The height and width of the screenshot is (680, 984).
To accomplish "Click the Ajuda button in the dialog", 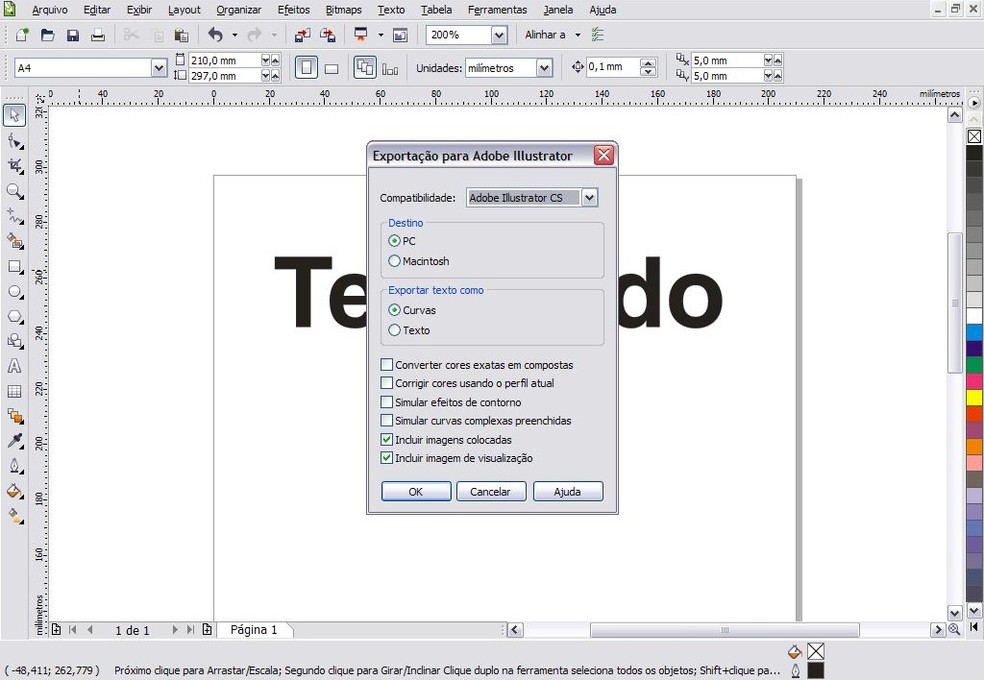I will pos(568,491).
